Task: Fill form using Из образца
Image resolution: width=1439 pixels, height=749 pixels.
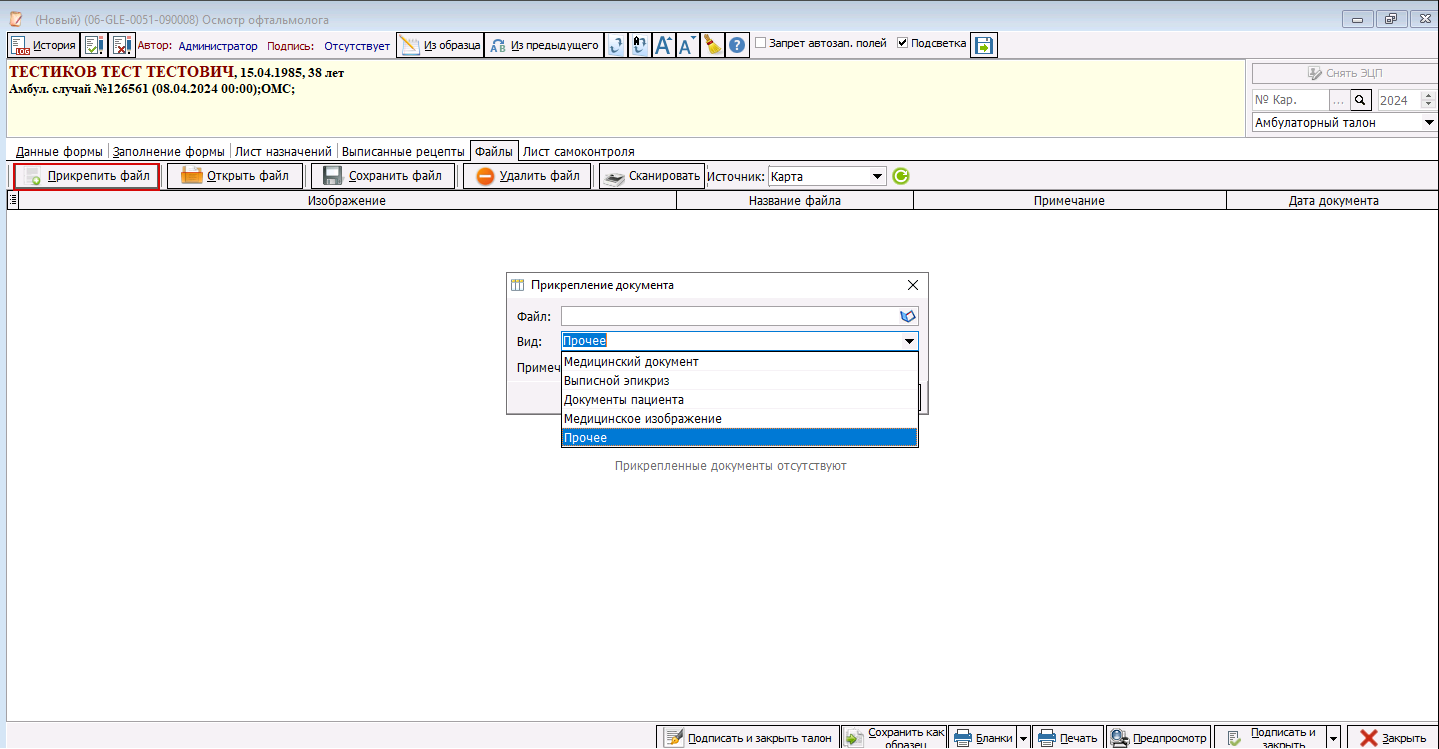Action: pos(441,45)
